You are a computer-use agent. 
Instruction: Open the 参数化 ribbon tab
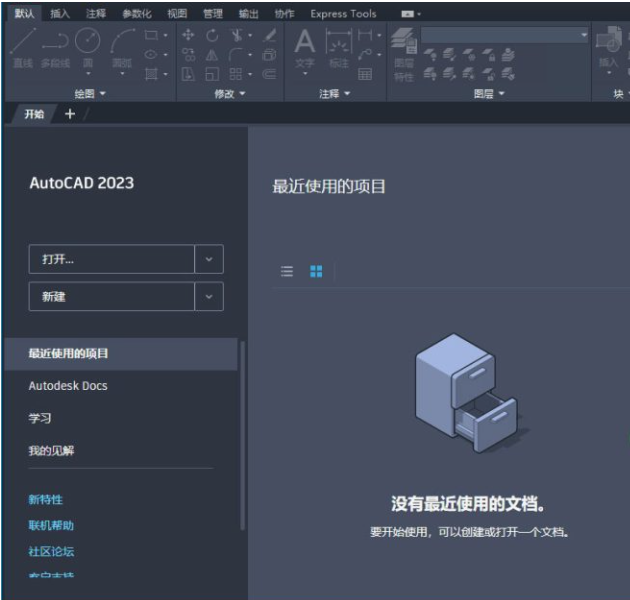coord(137,14)
